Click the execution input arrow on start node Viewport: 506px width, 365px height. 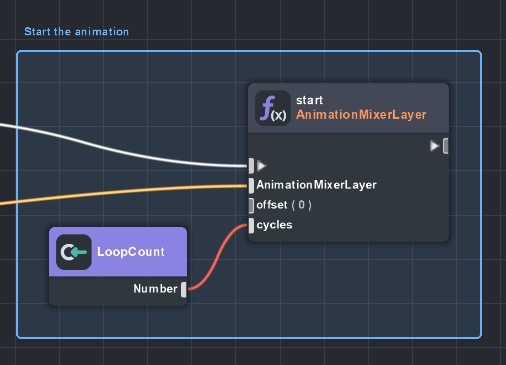click(x=261, y=166)
